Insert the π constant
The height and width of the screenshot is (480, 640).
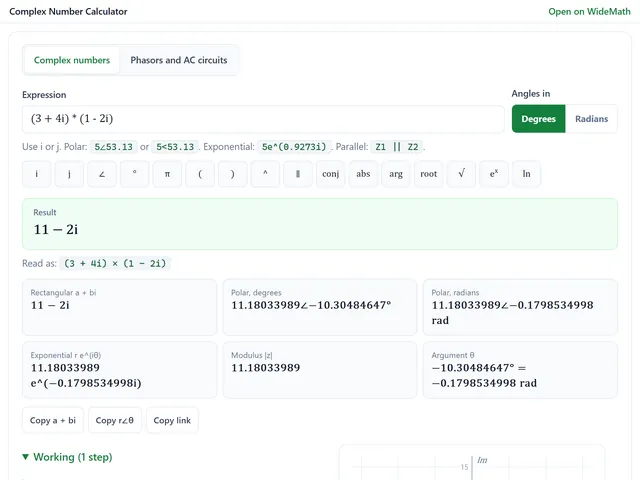(167, 174)
